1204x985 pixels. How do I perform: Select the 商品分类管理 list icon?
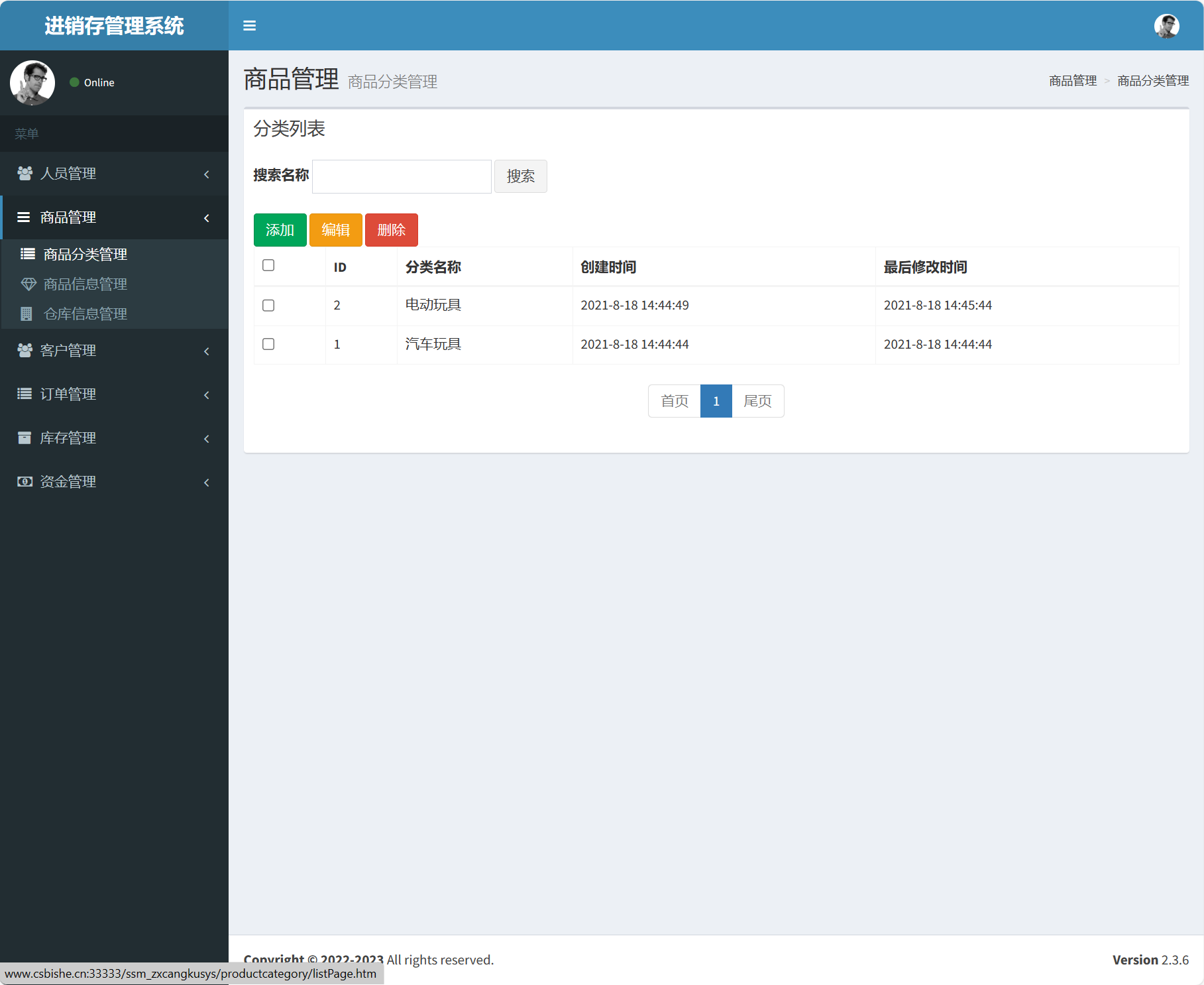pyautogui.click(x=28, y=253)
